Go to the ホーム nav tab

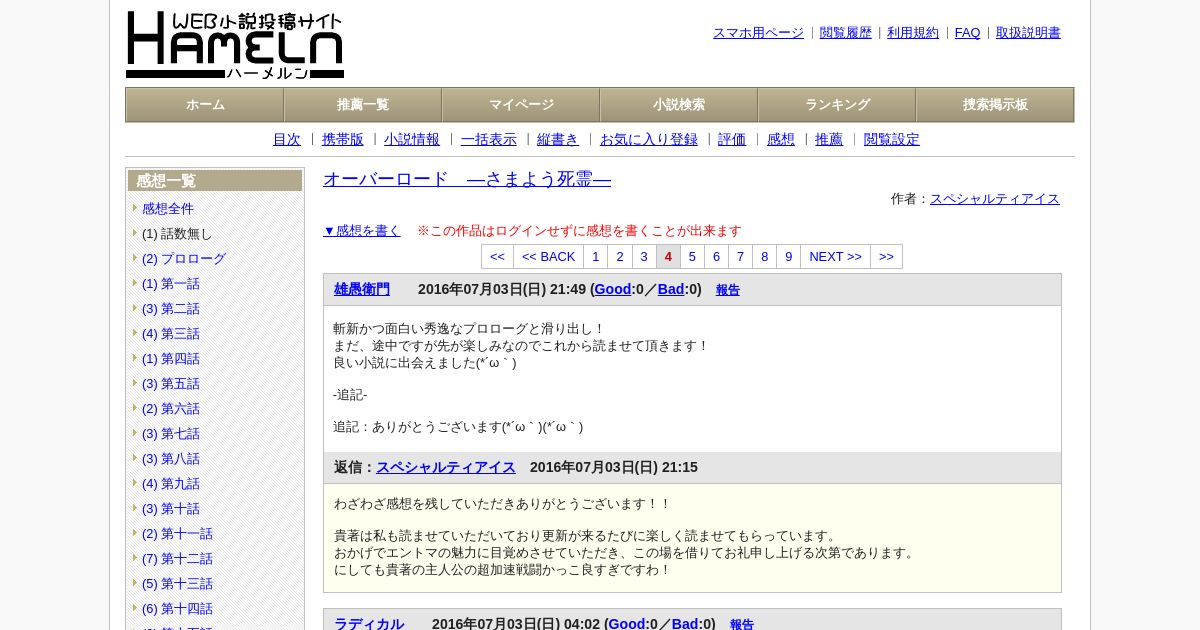tap(205, 105)
